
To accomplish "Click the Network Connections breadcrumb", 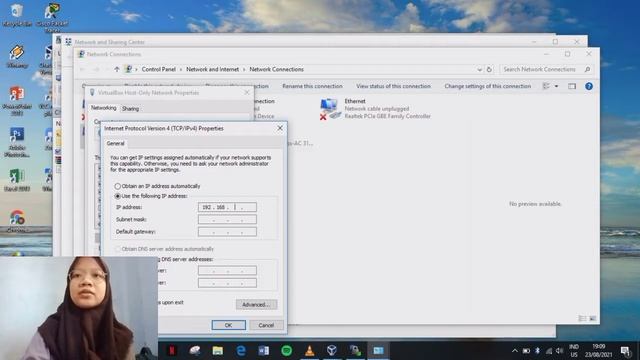I will [276, 69].
